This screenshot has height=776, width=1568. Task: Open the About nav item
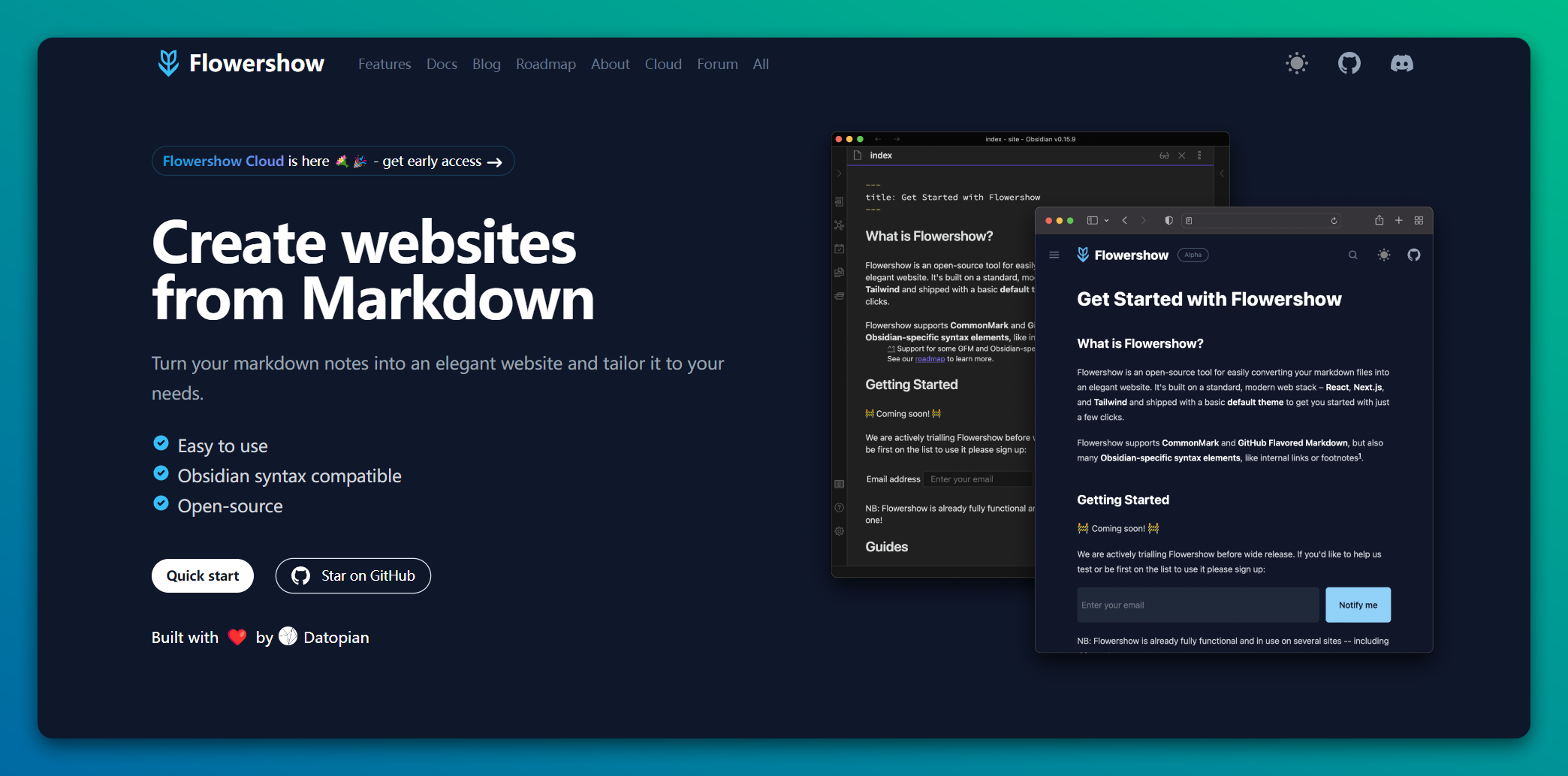coord(611,64)
